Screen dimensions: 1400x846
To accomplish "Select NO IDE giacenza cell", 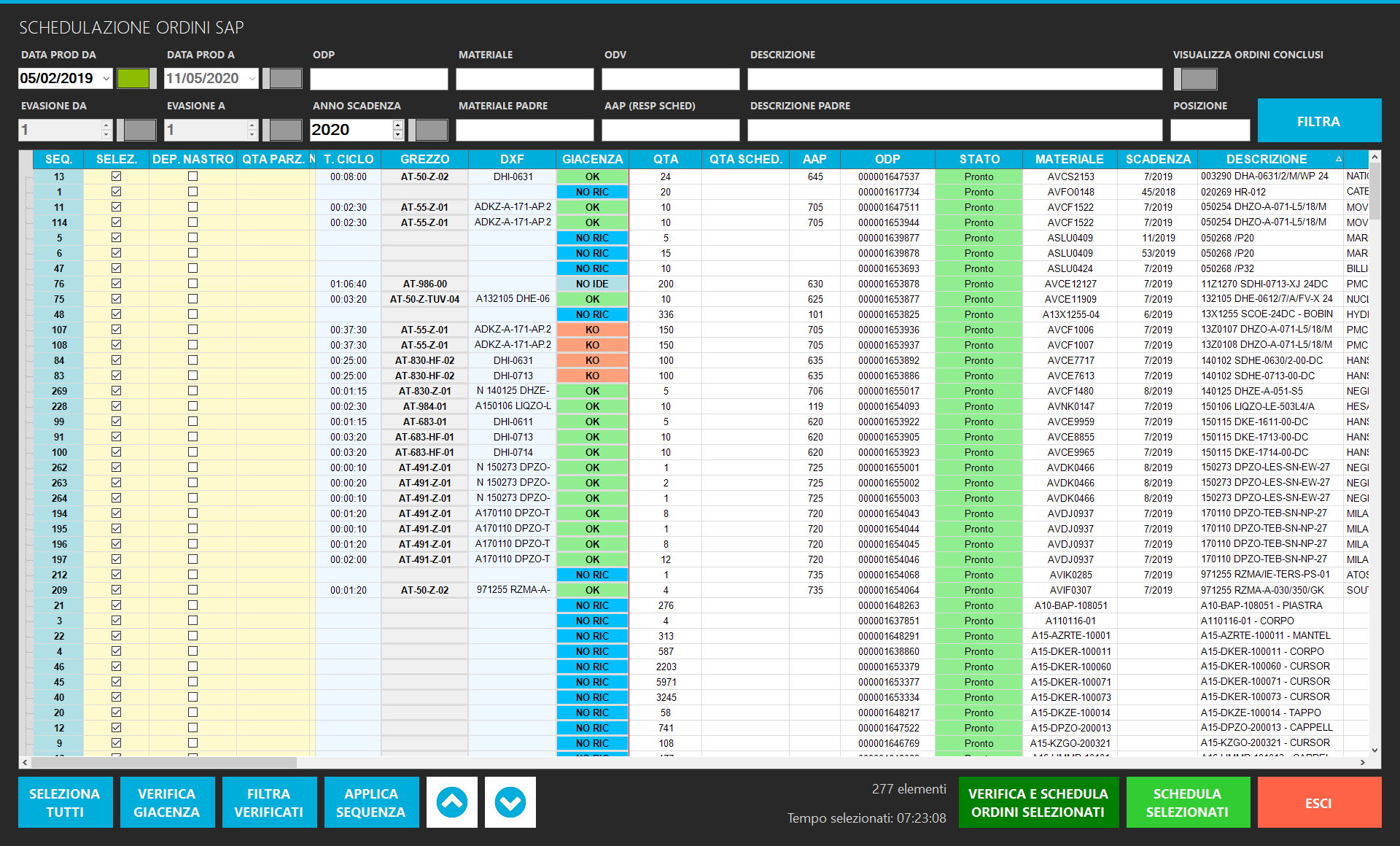I will (x=592, y=284).
